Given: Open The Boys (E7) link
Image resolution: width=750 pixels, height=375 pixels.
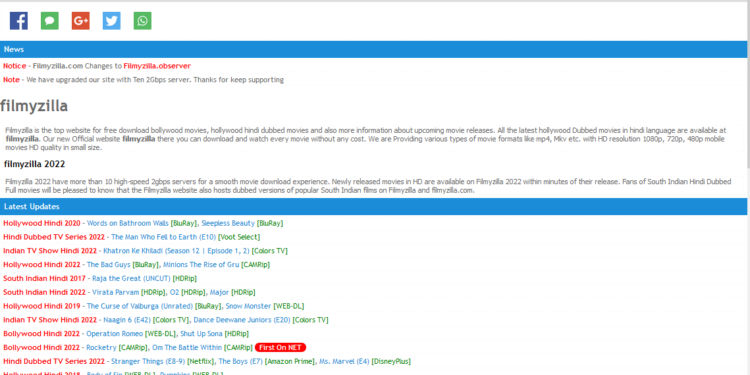Looking at the screenshot, I should (241, 362).
